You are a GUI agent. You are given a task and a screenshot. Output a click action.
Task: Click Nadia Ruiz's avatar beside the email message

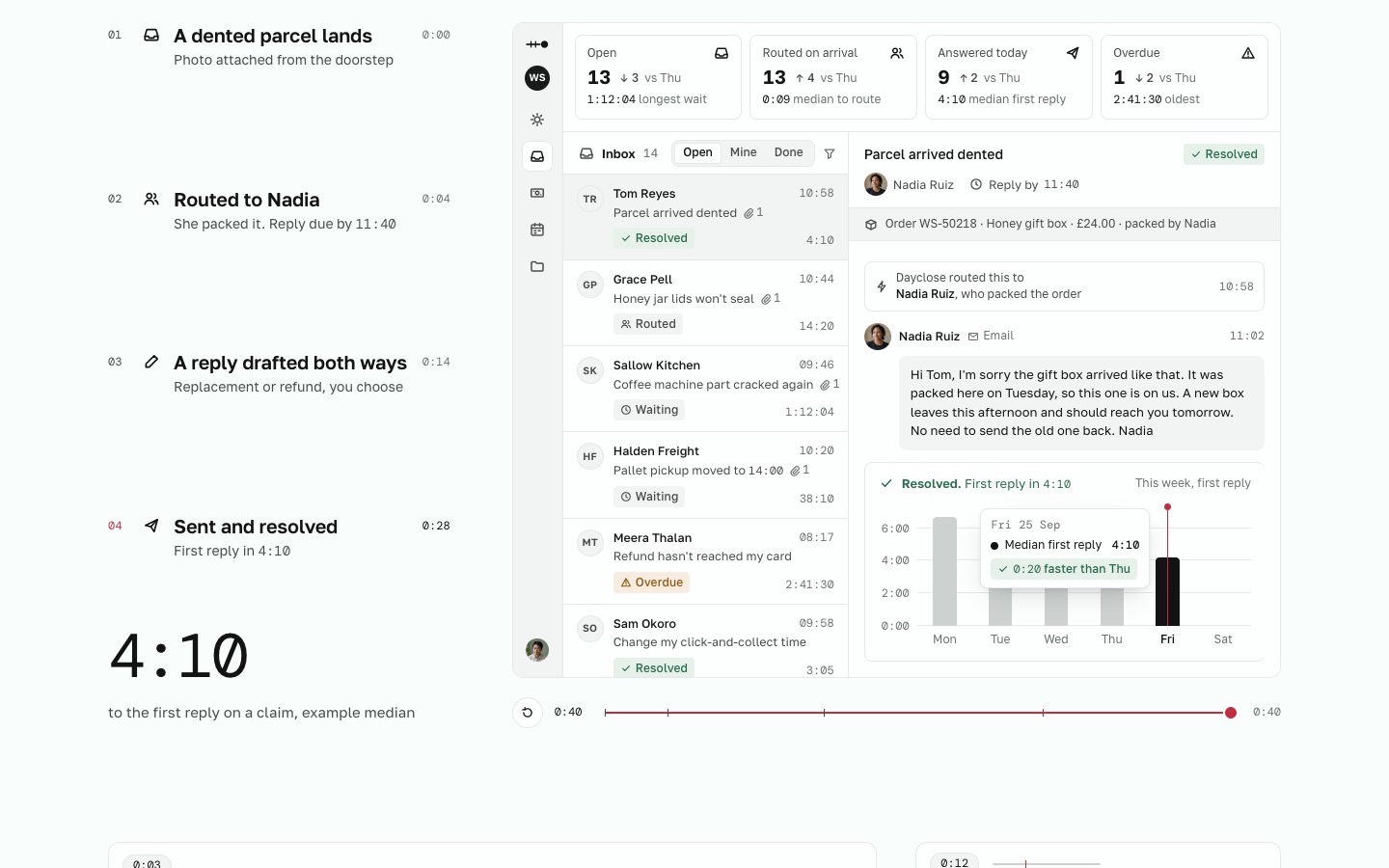tap(878, 337)
